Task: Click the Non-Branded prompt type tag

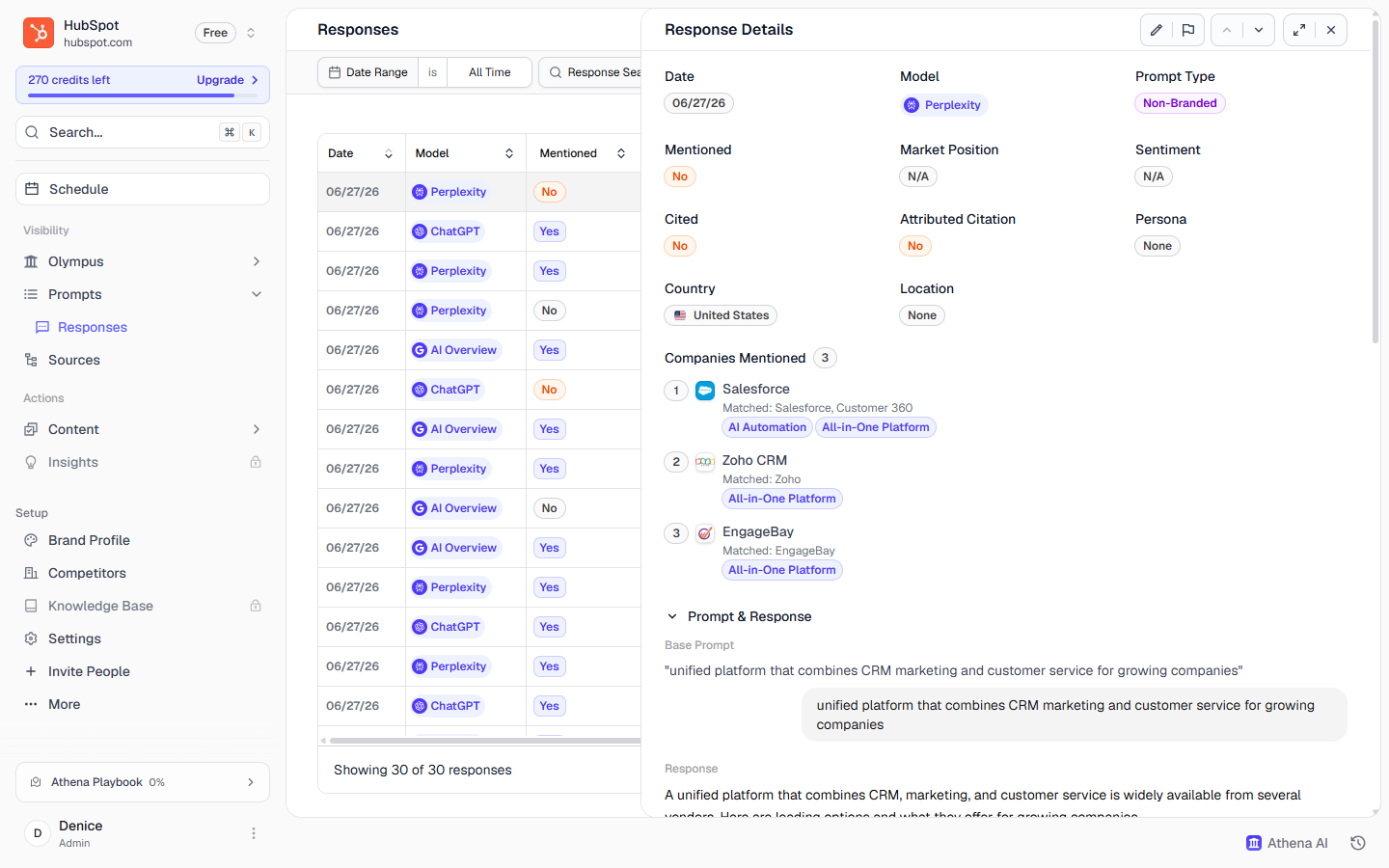Action: pyautogui.click(x=1180, y=103)
